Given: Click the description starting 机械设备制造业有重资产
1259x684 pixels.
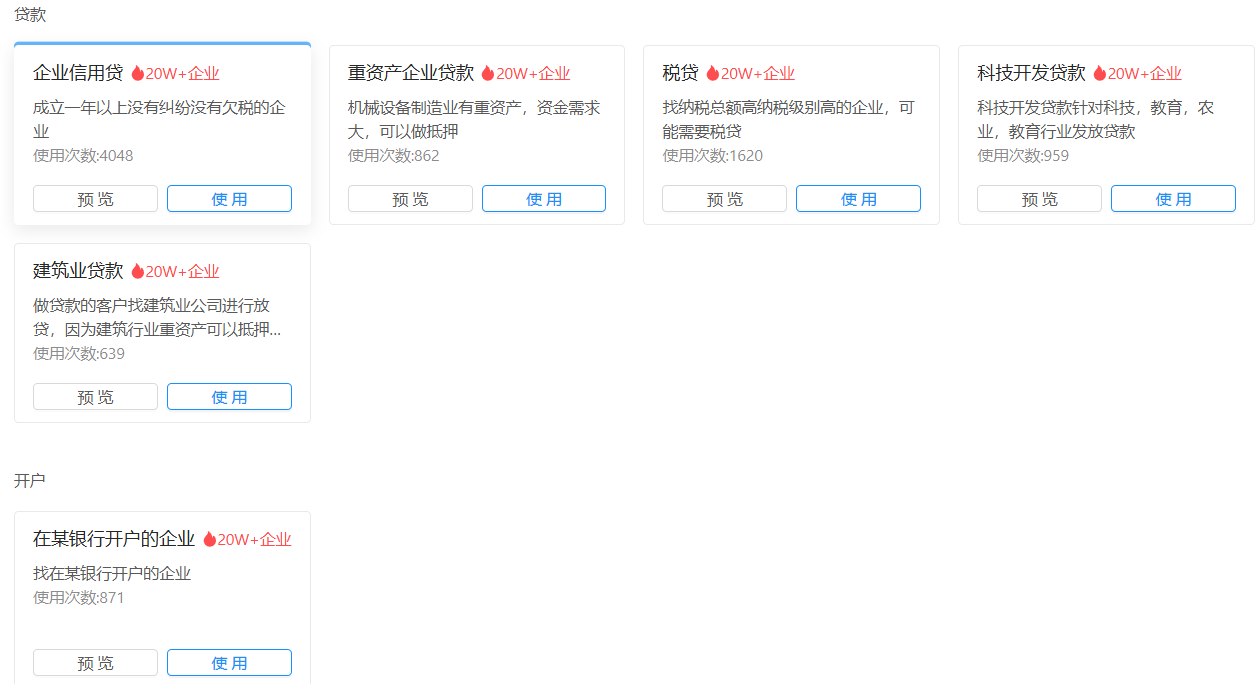Looking at the screenshot, I should tap(475, 119).
